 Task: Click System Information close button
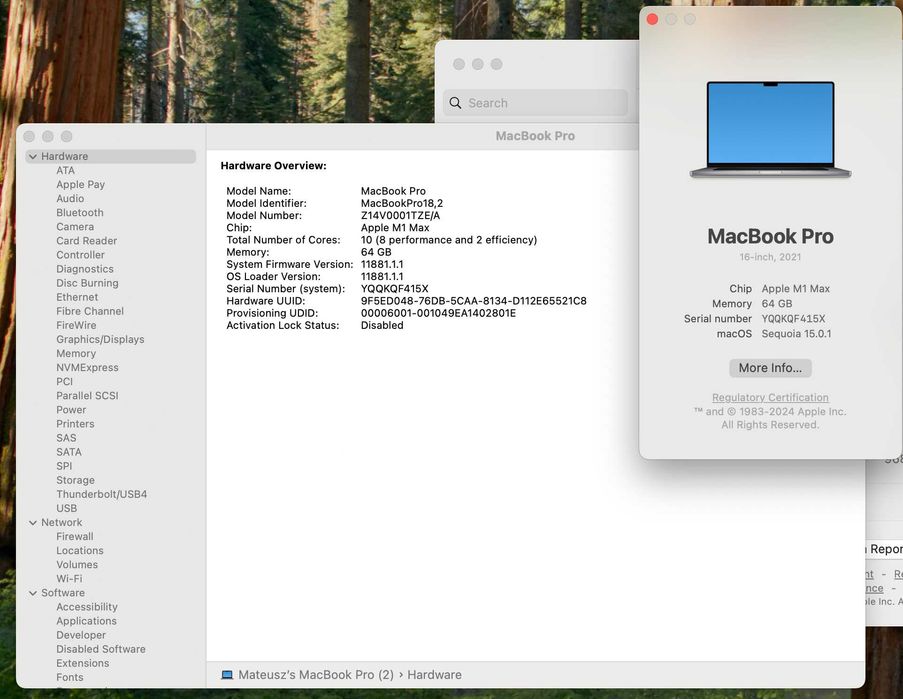pyautogui.click(x=29, y=136)
